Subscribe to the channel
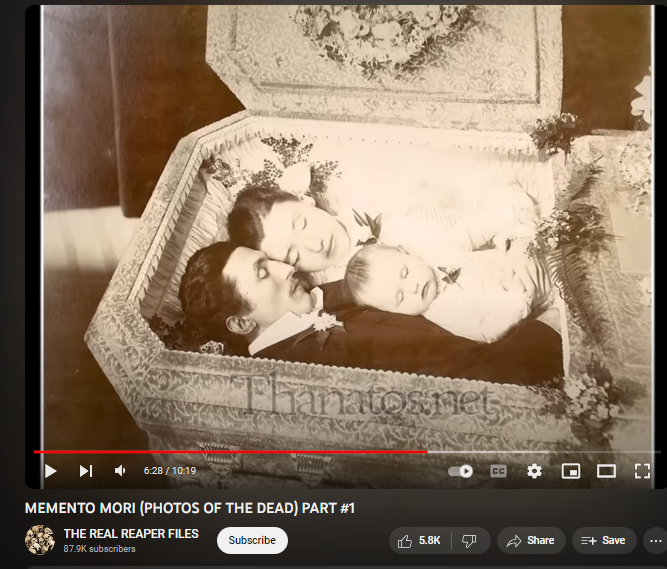Image resolution: width=667 pixels, height=569 pixels. tap(252, 540)
